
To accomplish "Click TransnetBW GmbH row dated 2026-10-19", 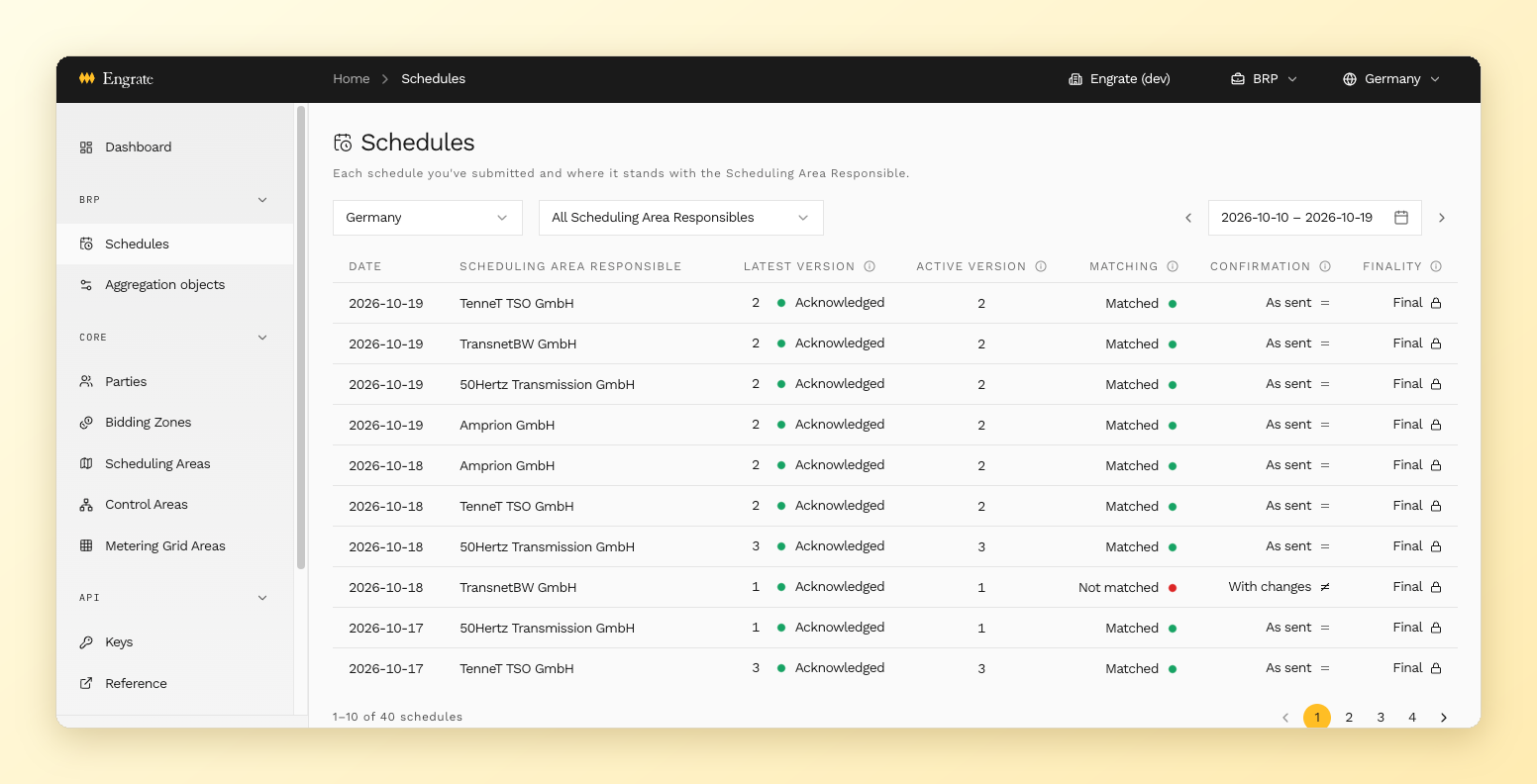I will [x=895, y=343].
